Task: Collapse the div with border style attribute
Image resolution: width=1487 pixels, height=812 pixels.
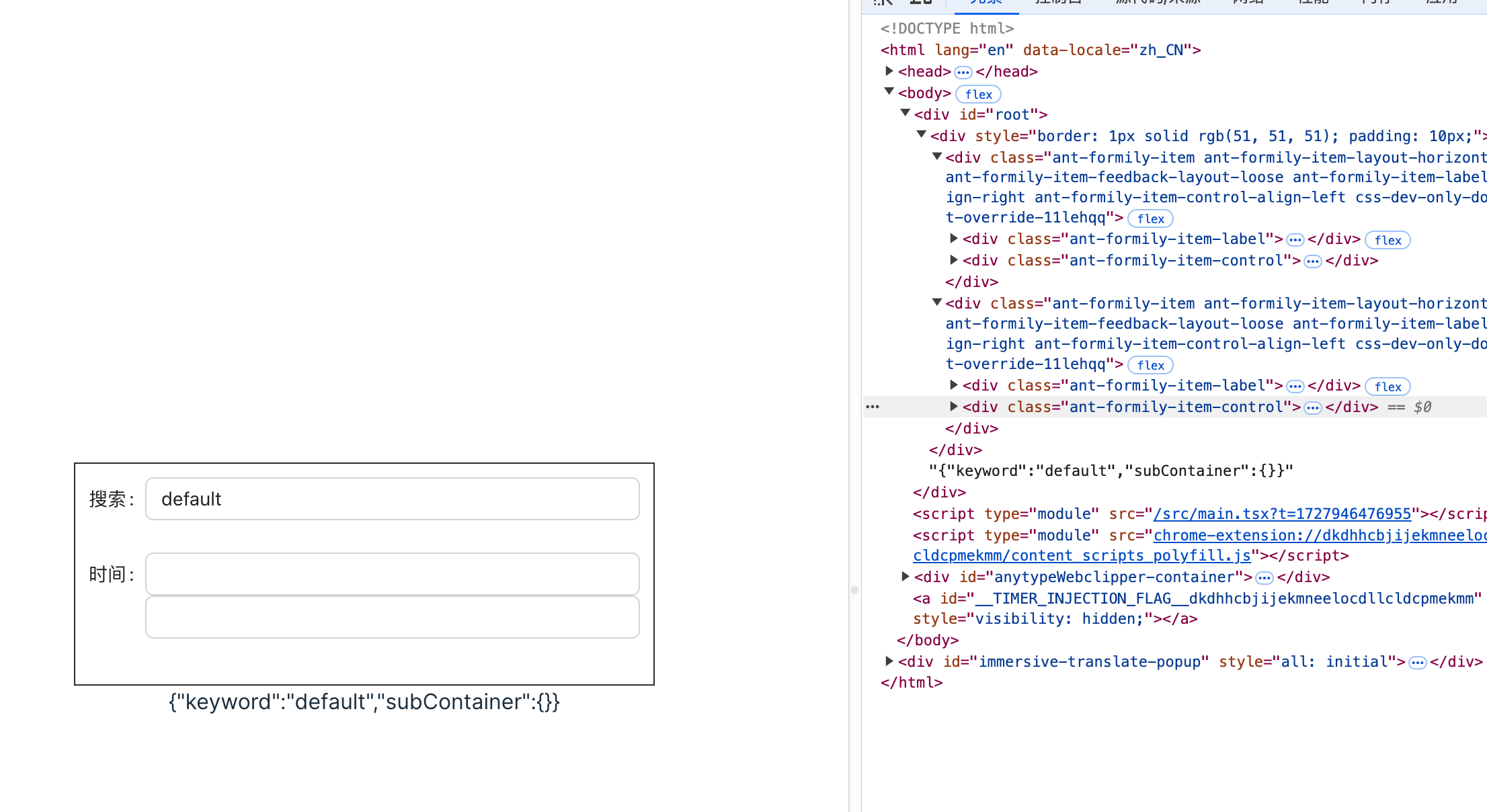Action: pos(922,135)
